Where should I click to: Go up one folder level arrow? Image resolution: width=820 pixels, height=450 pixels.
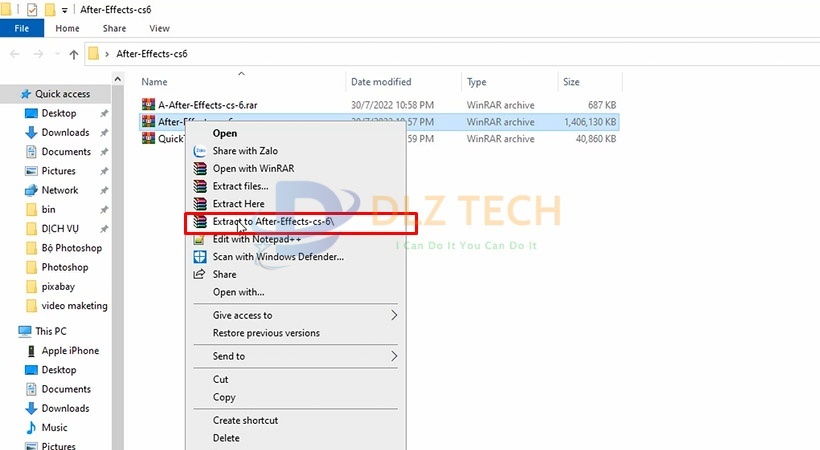[x=74, y=54]
